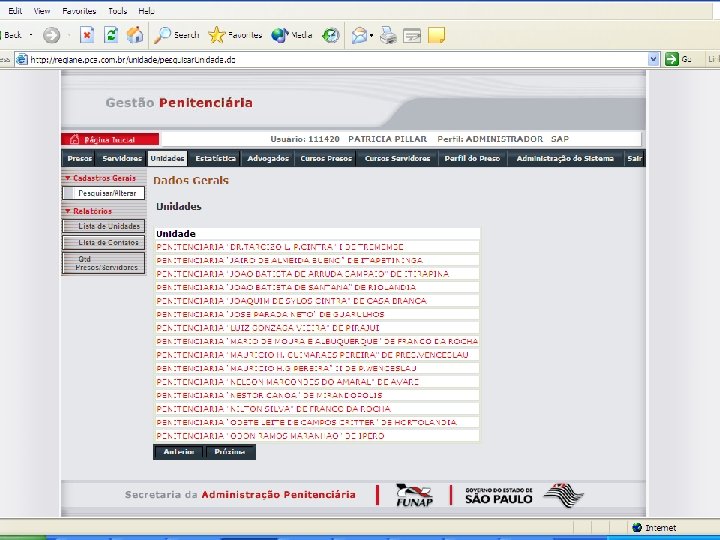Open the View menu
This screenshot has height=540, width=720.
[x=42, y=11]
